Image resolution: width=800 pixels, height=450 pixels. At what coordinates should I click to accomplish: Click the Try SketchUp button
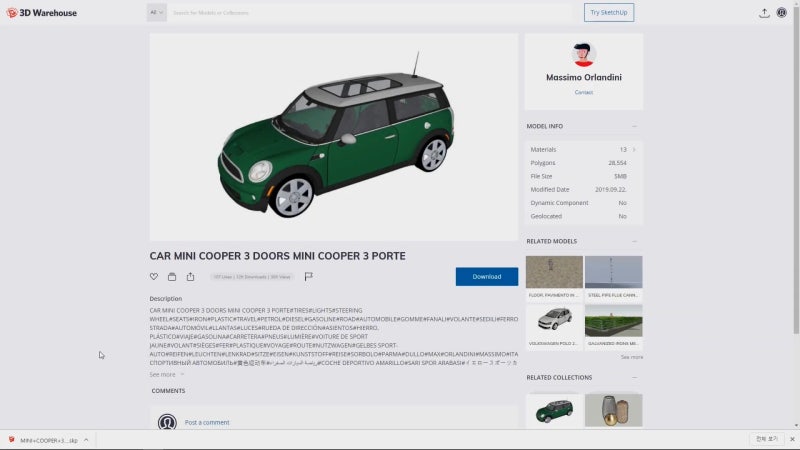(609, 12)
